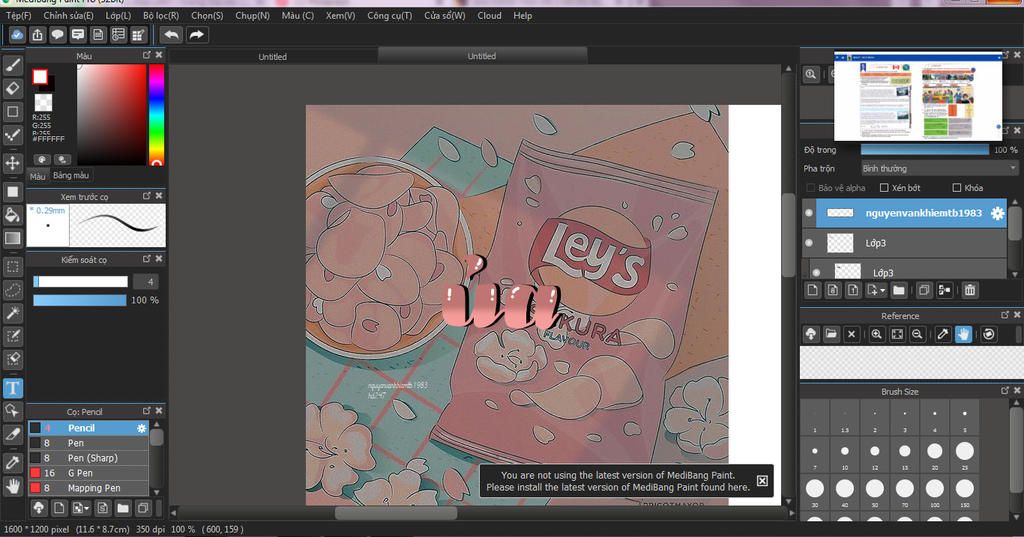Close the Kiểm soát cọ panel
The width and height of the screenshot is (1024, 537).
click(x=159, y=259)
